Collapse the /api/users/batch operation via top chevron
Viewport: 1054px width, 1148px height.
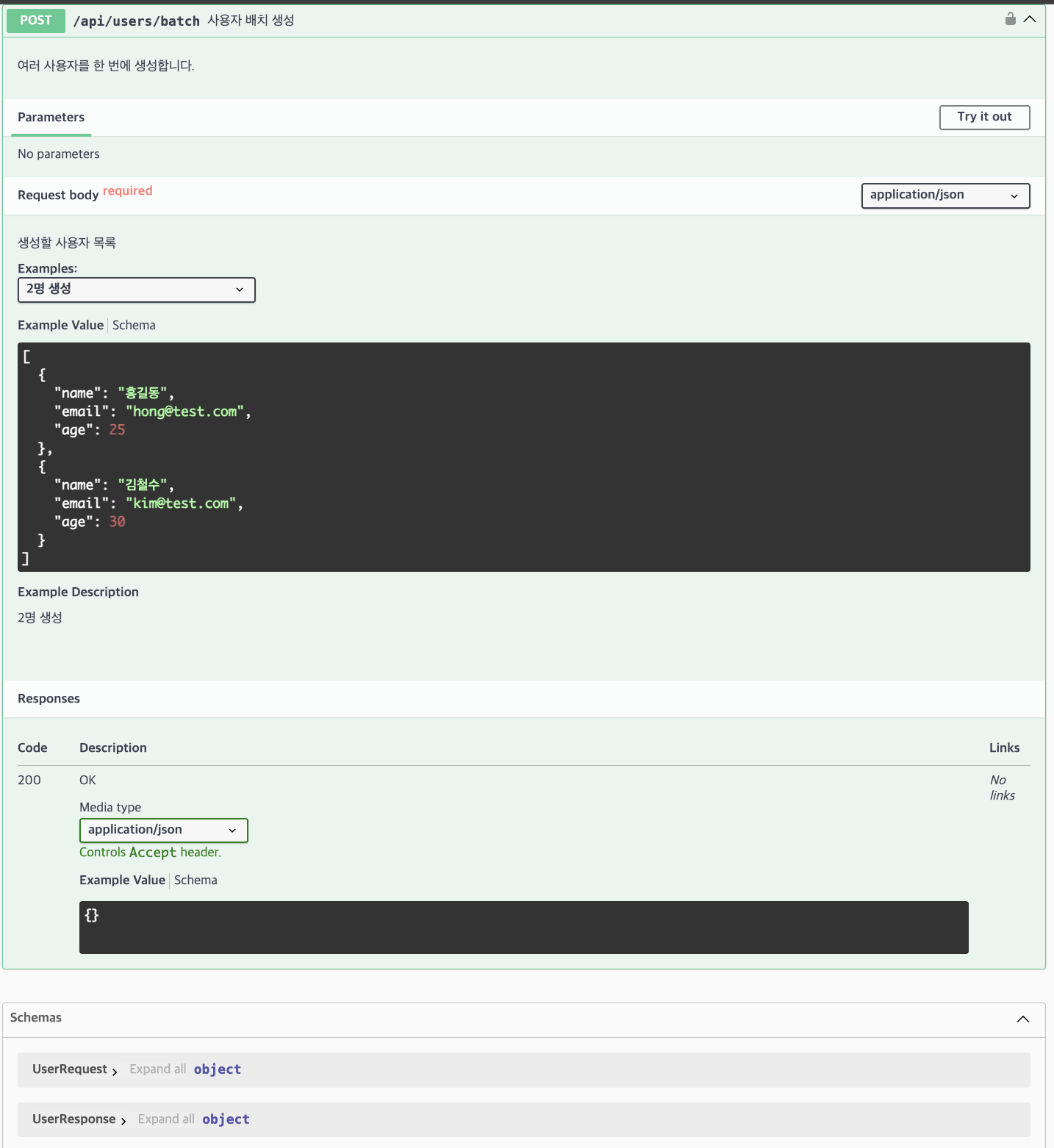click(1030, 18)
